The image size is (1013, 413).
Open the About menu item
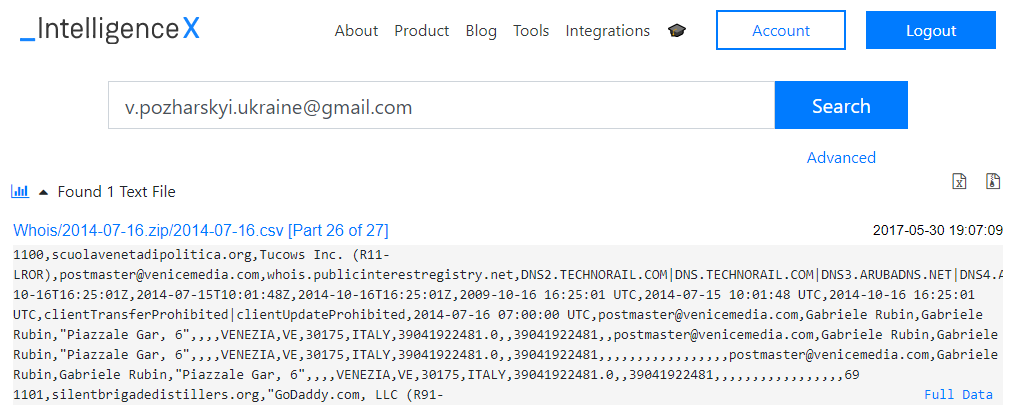pyautogui.click(x=356, y=31)
